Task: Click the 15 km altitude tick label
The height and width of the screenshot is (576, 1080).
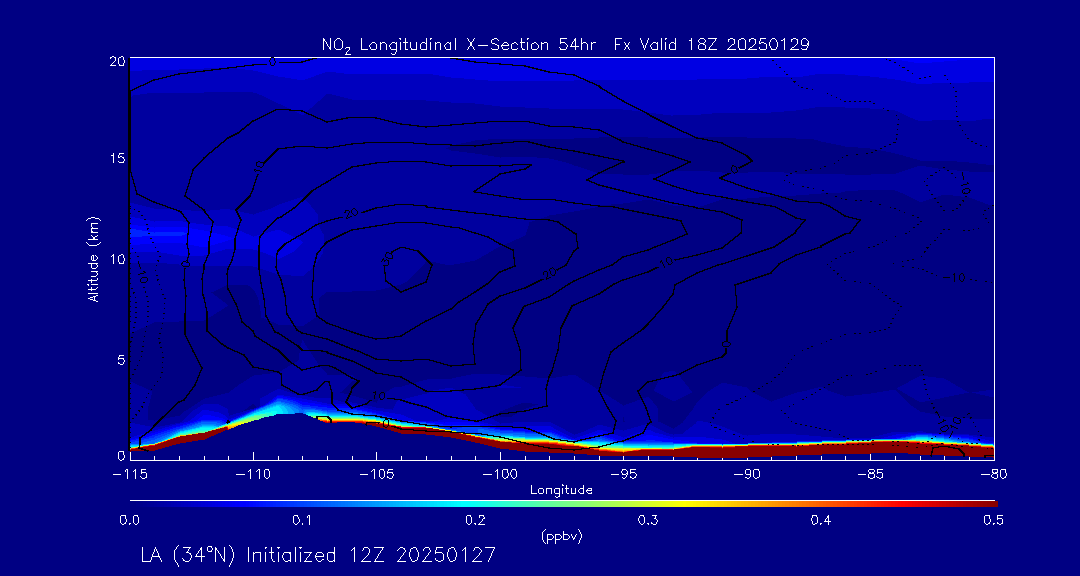Action: (115, 160)
